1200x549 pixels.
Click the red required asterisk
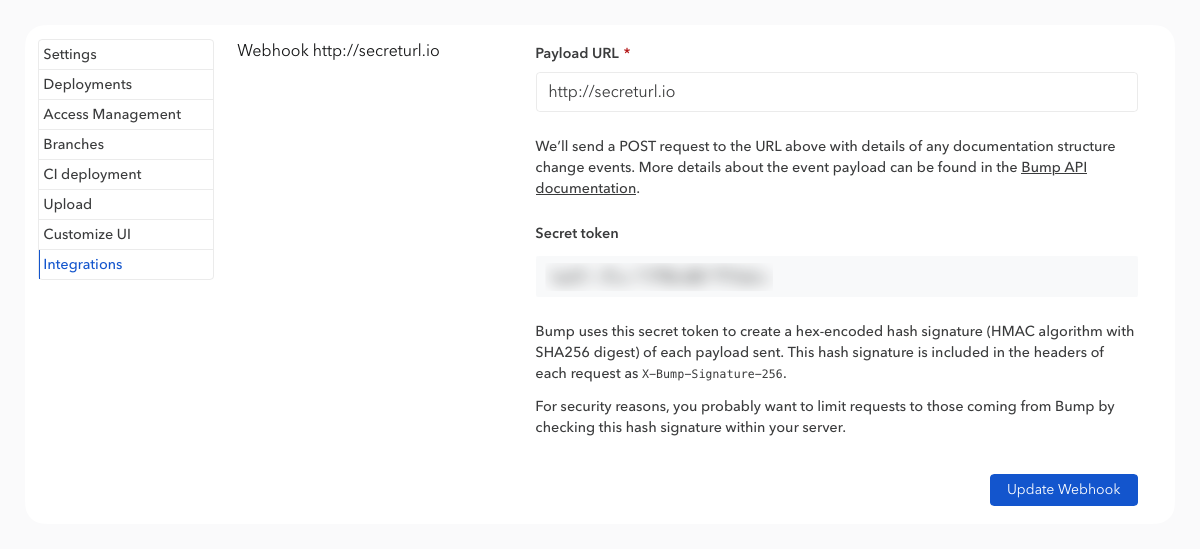627,53
